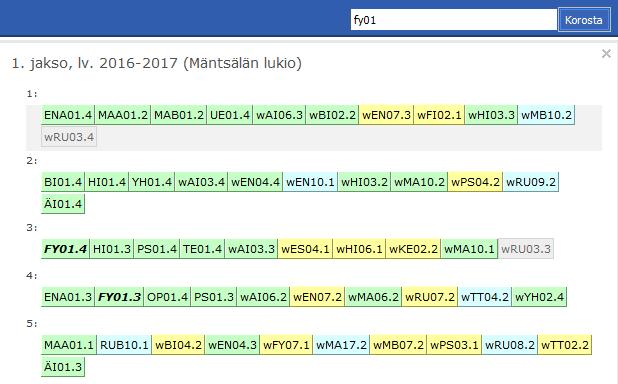The height and width of the screenshot is (384, 618).
Task: Pick the yellow wPS04.2 course
Action: (x=475, y=182)
